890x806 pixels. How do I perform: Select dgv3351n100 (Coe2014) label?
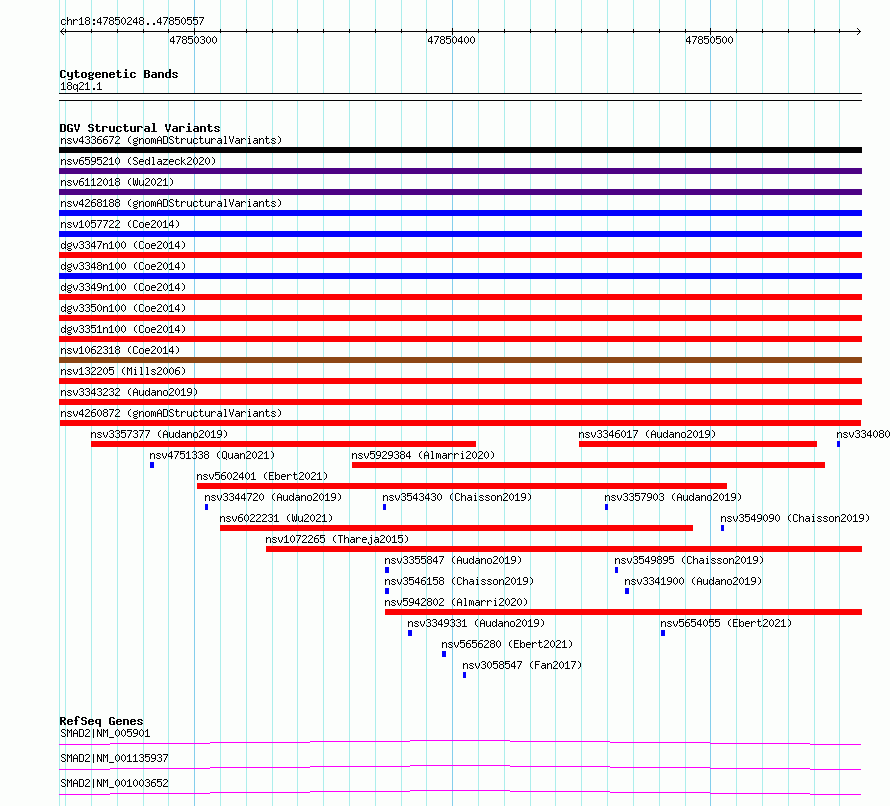tap(123, 329)
